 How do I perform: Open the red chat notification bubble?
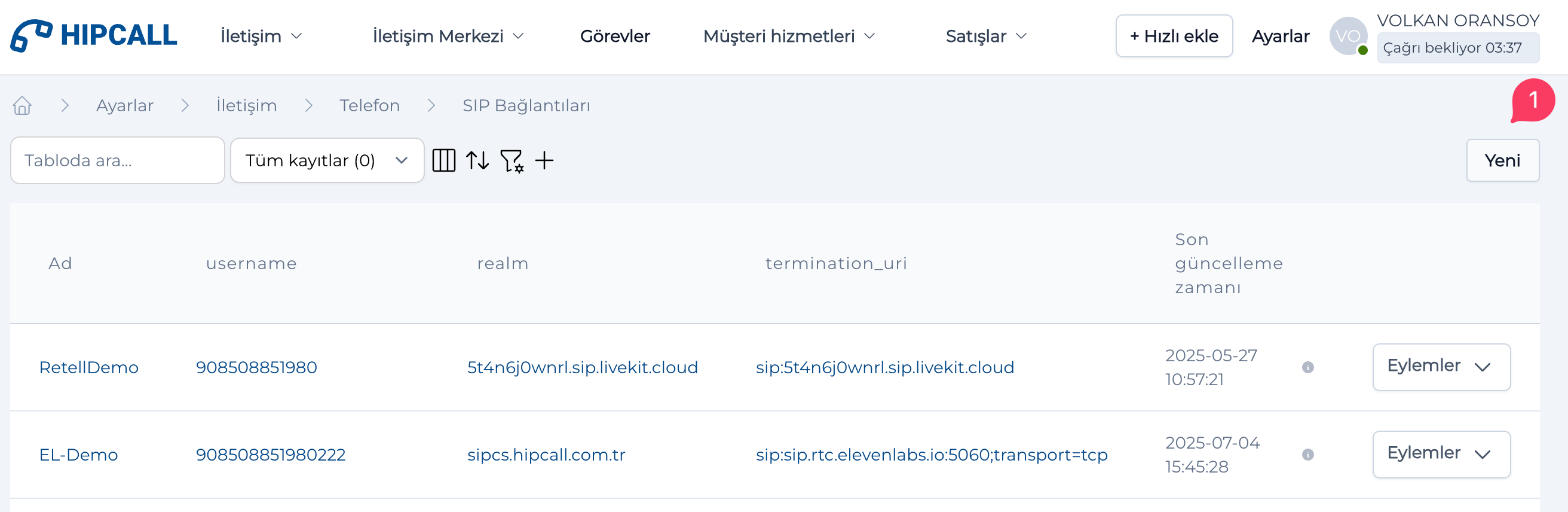click(x=1533, y=100)
